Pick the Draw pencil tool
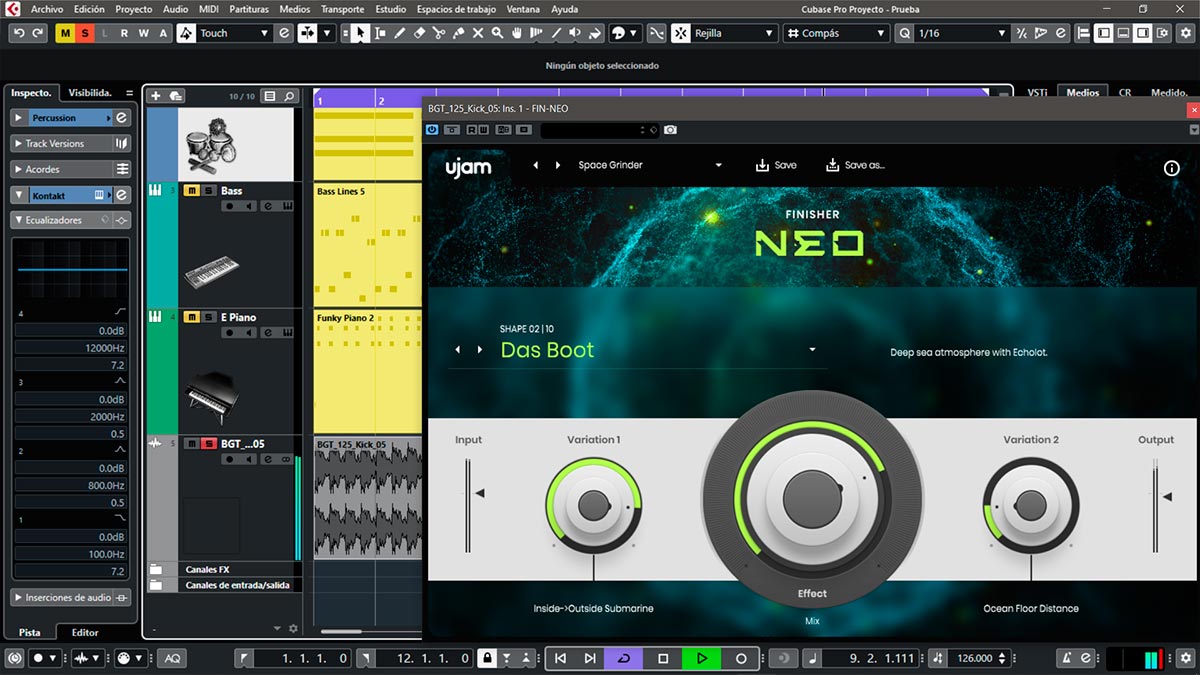Image resolution: width=1200 pixels, height=675 pixels. coord(400,33)
